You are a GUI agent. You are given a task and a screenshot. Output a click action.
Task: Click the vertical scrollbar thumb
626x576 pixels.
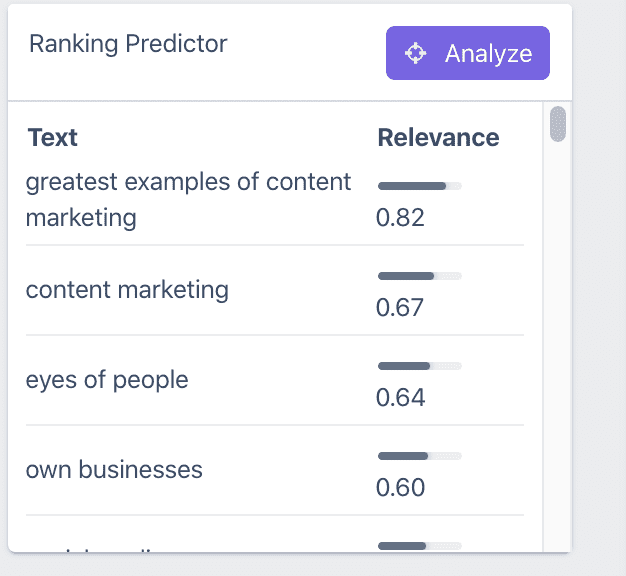click(x=558, y=124)
